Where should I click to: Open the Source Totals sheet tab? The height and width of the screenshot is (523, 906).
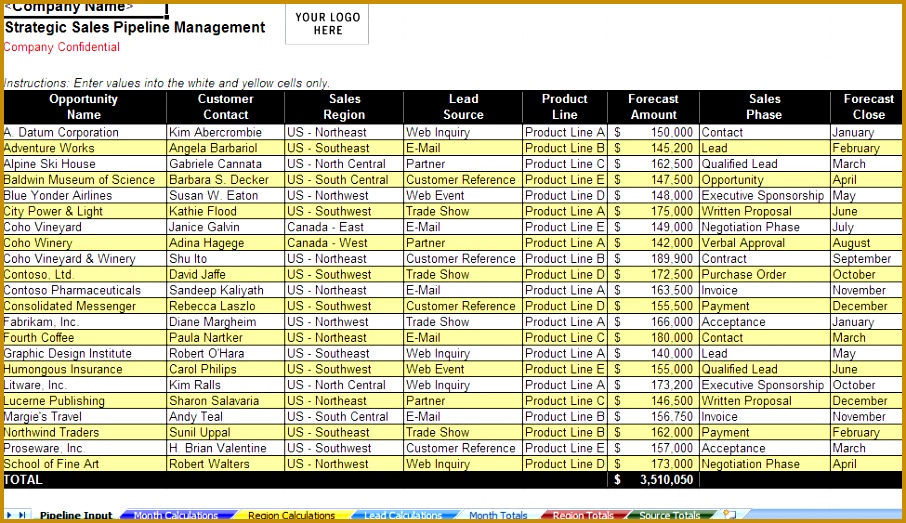pyautogui.click(x=670, y=515)
